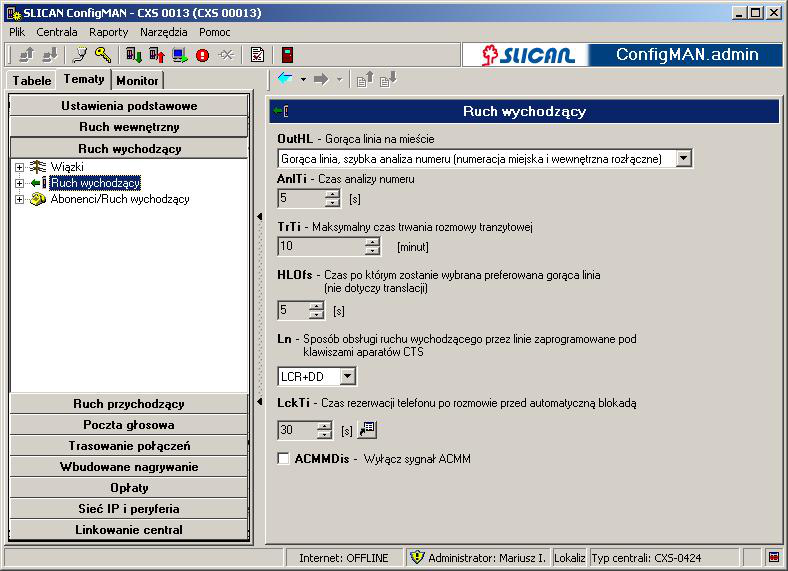Collapse panel with the upper splitter arrow
The image size is (788, 571).
click(259, 217)
